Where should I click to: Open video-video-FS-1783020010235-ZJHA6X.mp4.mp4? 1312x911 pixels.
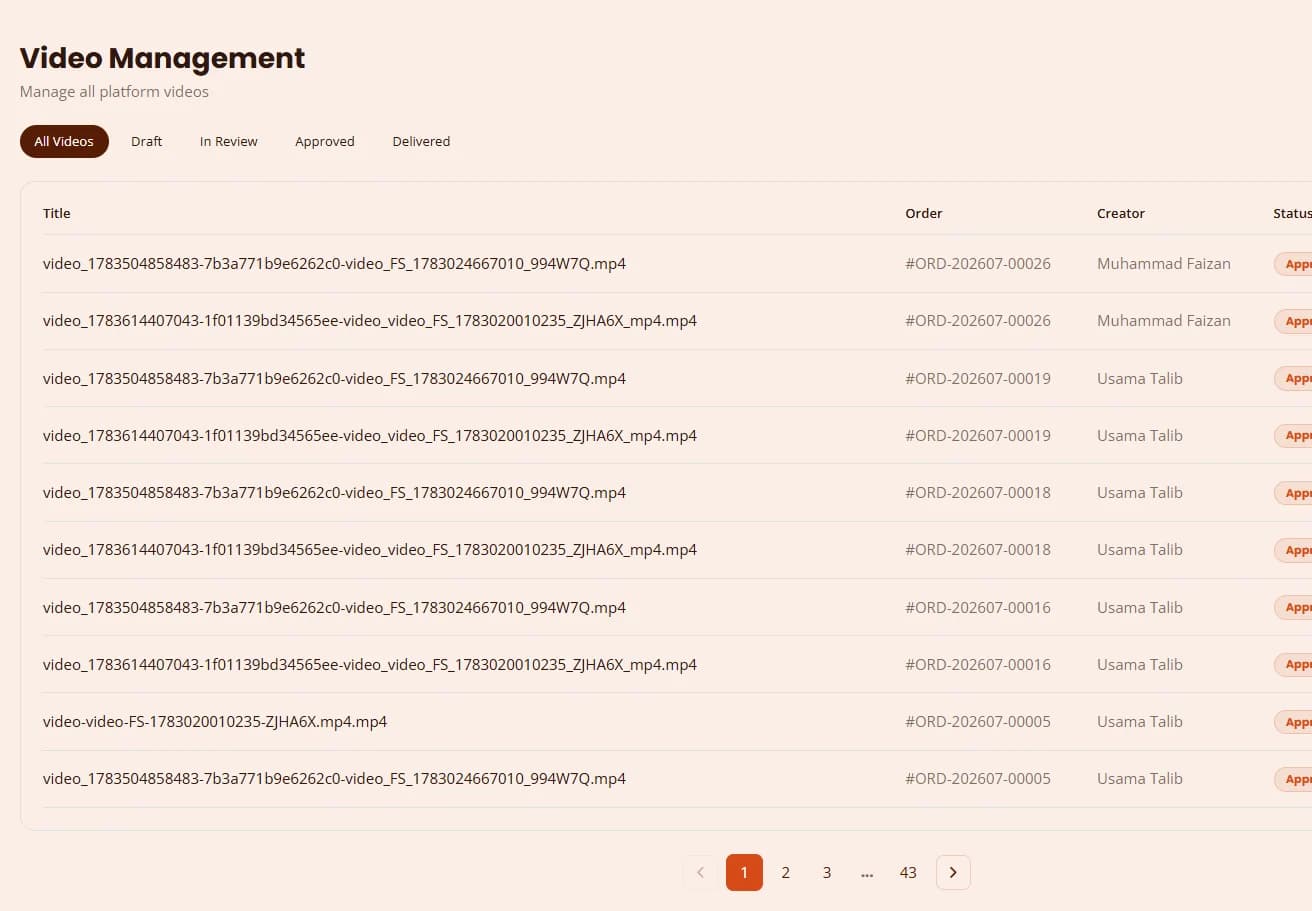pos(215,721)
